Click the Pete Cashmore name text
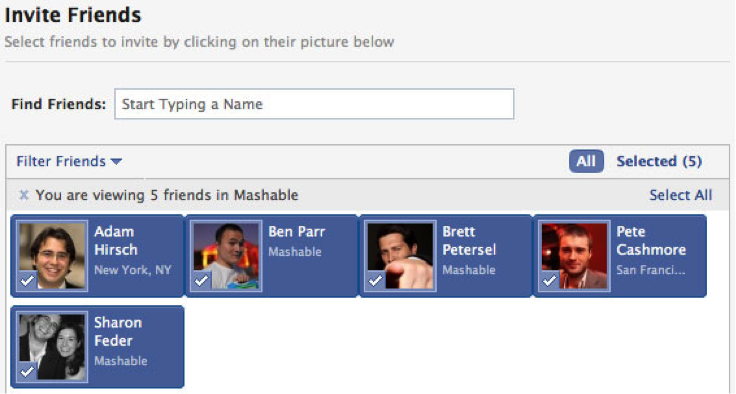Screen dimensions: 736x394 tap(651, 240)
